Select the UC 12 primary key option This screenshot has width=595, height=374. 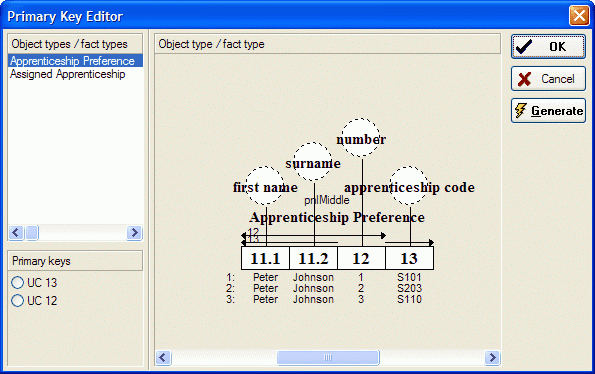[x=34, y=301]
